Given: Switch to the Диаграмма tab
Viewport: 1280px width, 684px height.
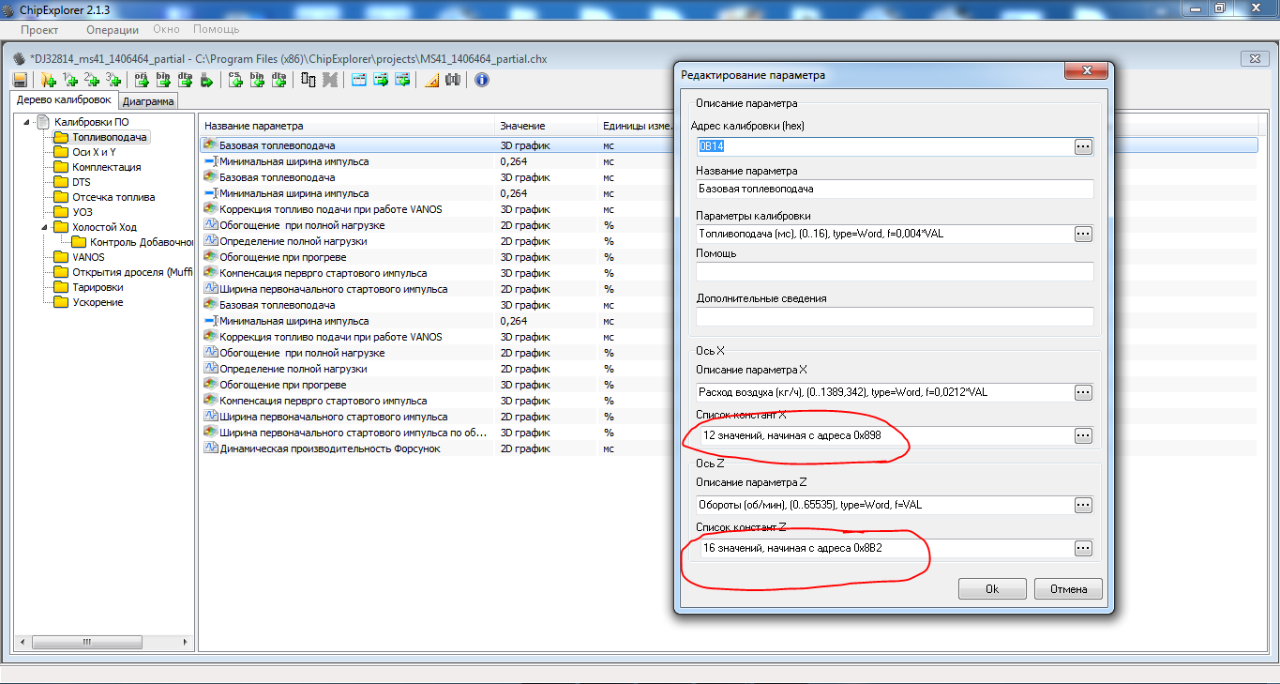Looking at the screenshot, I should click(x=149, y=101).
